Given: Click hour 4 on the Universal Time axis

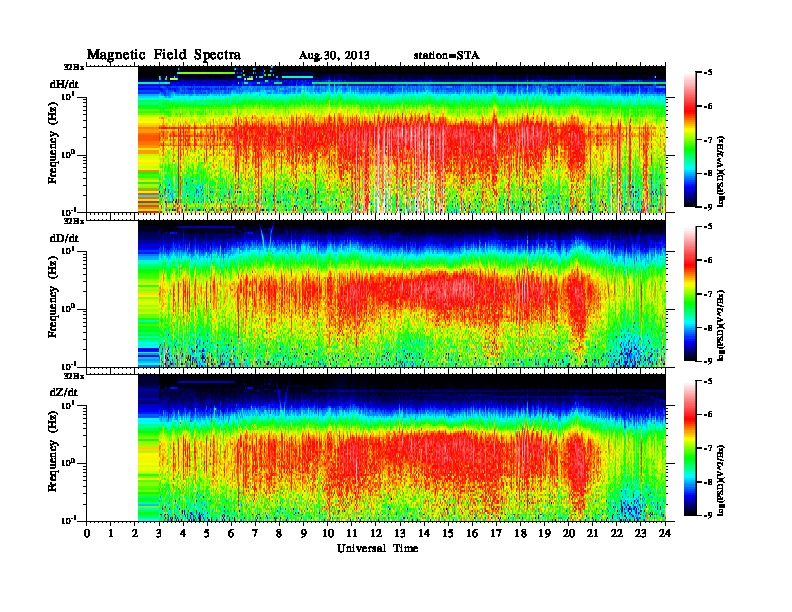Looking at the screenshot, I should point(183,534).
